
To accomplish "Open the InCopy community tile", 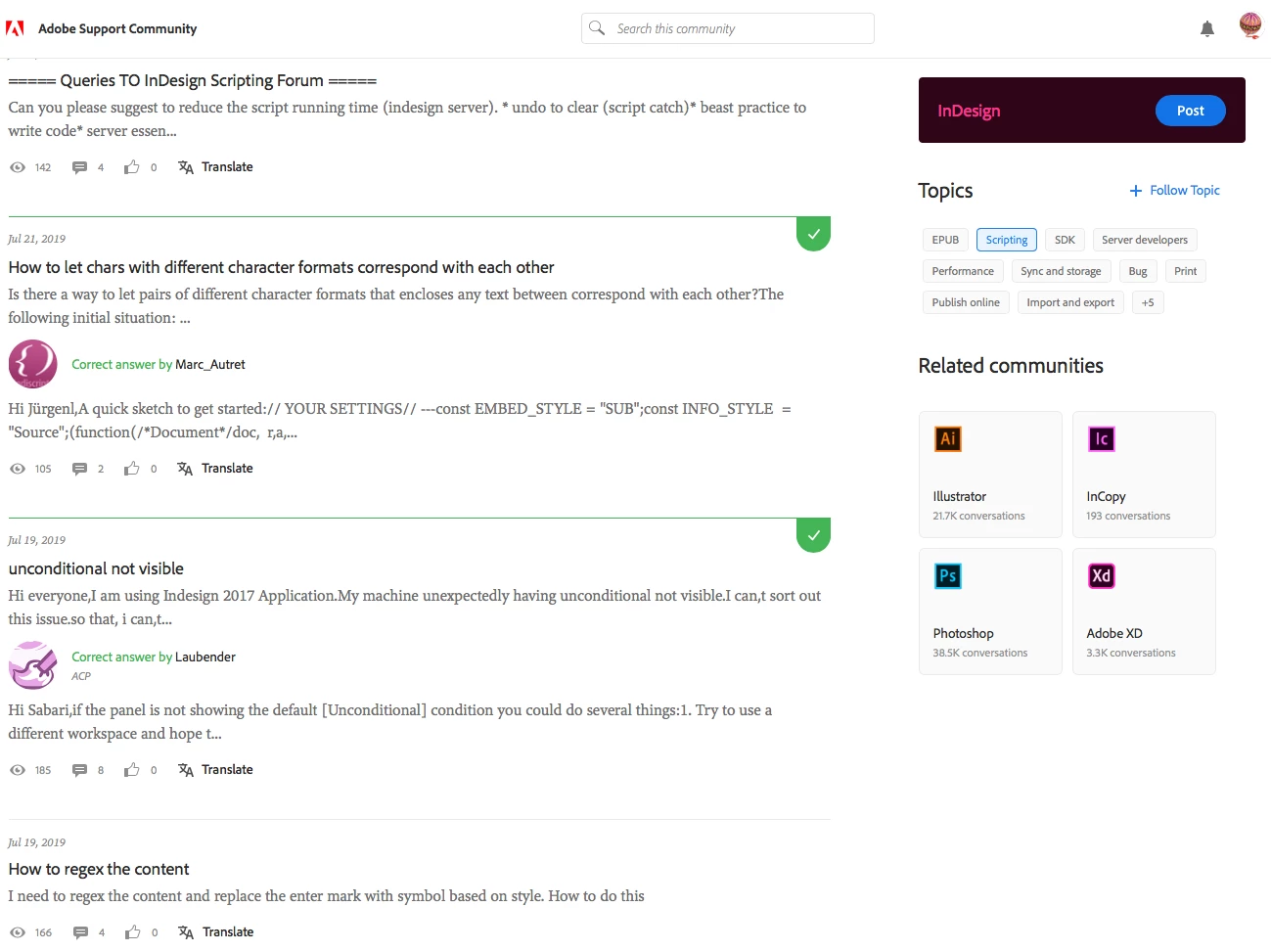I will pyautogui.click(x=1144, y=474).
